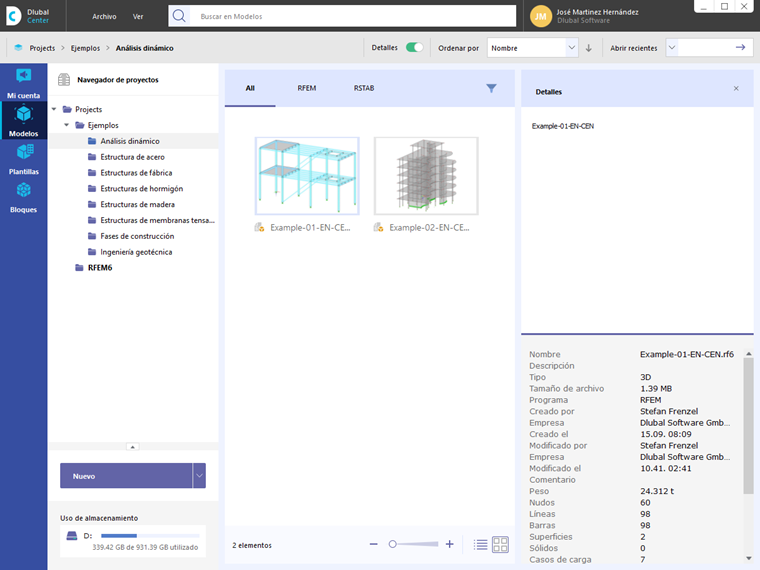
Task: Click Análisis dinámico in breadcrumb
Action: [x=144, y=48]
